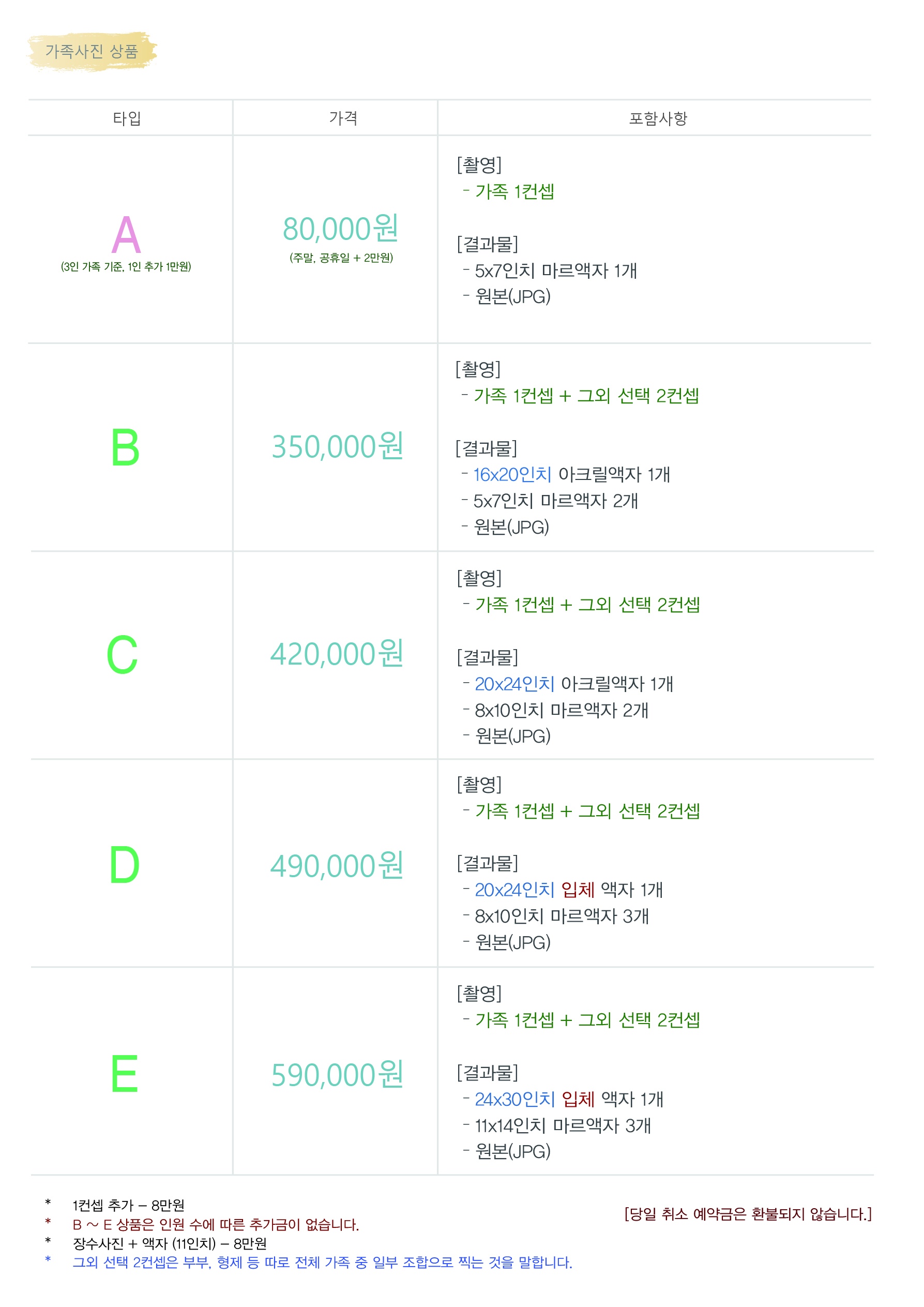The height and width of the screenshot is (1307, 924).
Task: Click the 350,000원 price
Action: (338, 446)
